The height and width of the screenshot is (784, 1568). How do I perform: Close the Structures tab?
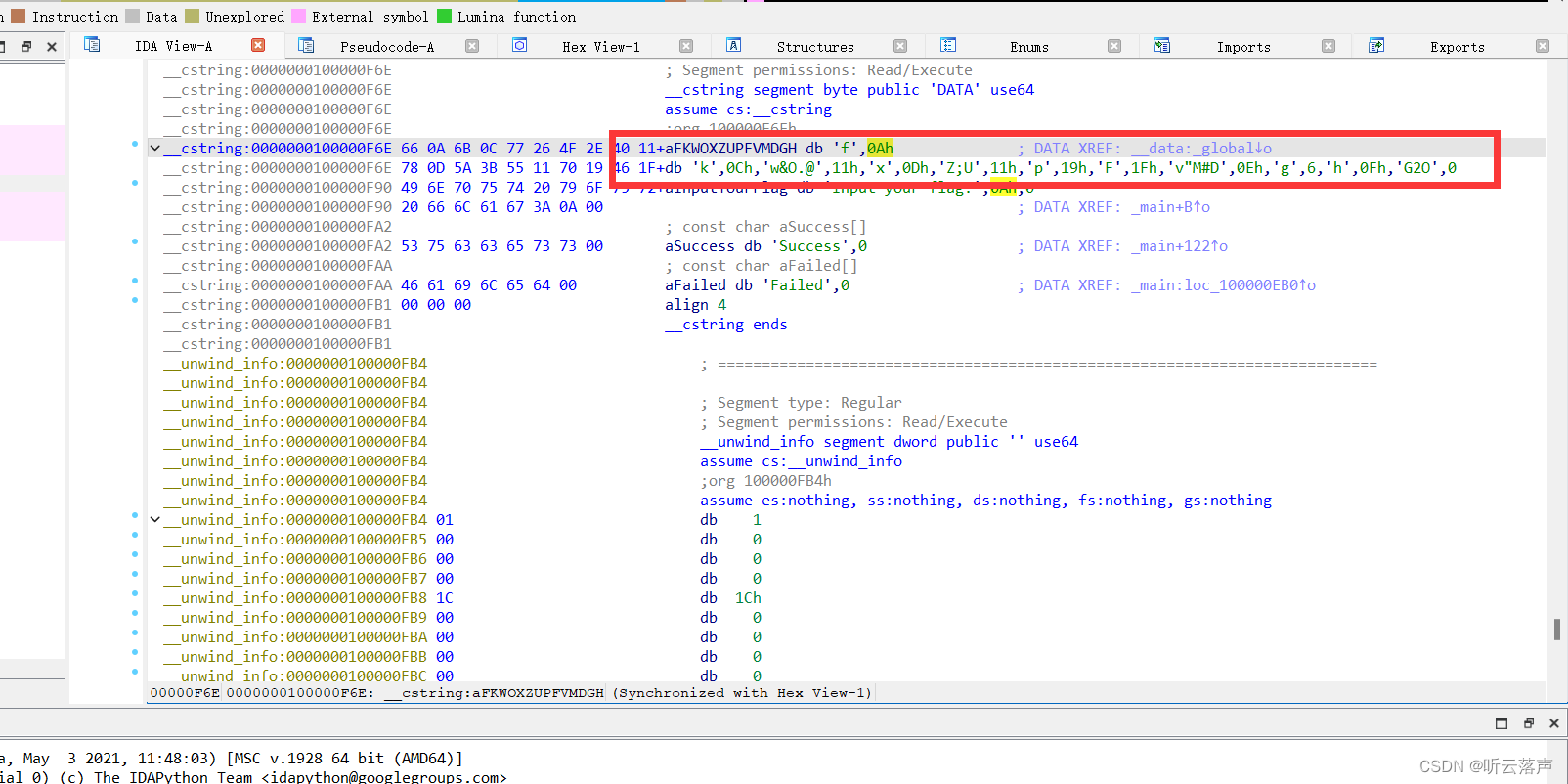pyautogui.click(x=900, y=46)
